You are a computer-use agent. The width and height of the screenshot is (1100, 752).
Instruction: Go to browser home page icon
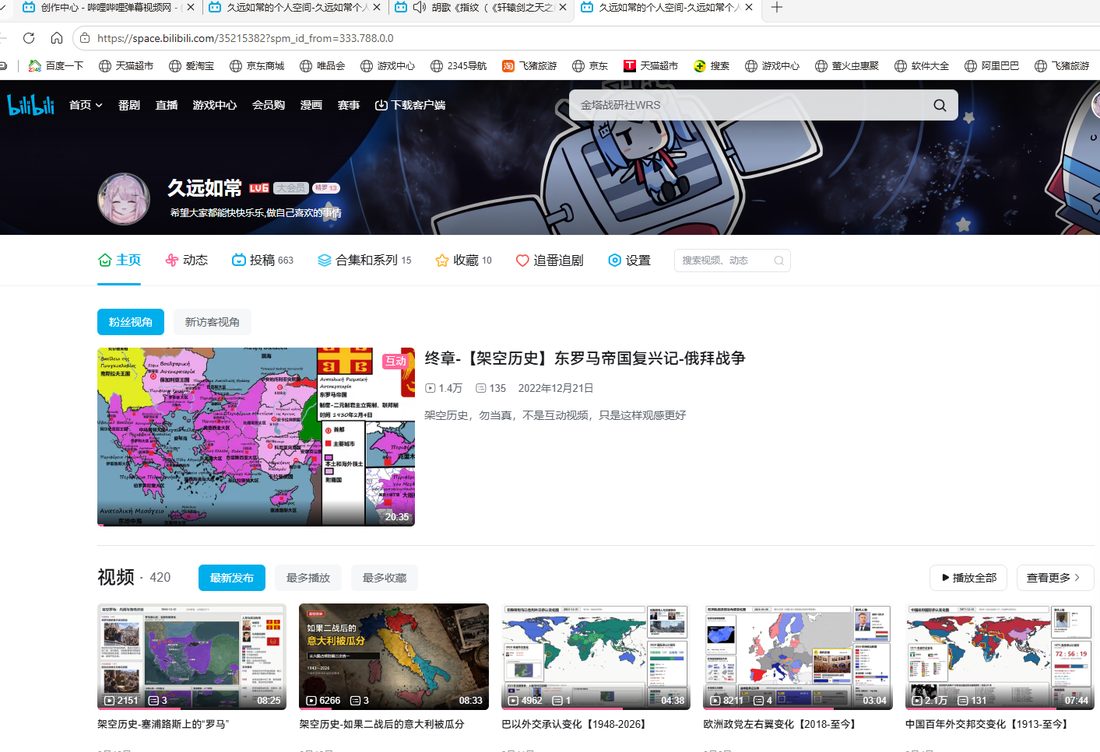coord(57,38)
